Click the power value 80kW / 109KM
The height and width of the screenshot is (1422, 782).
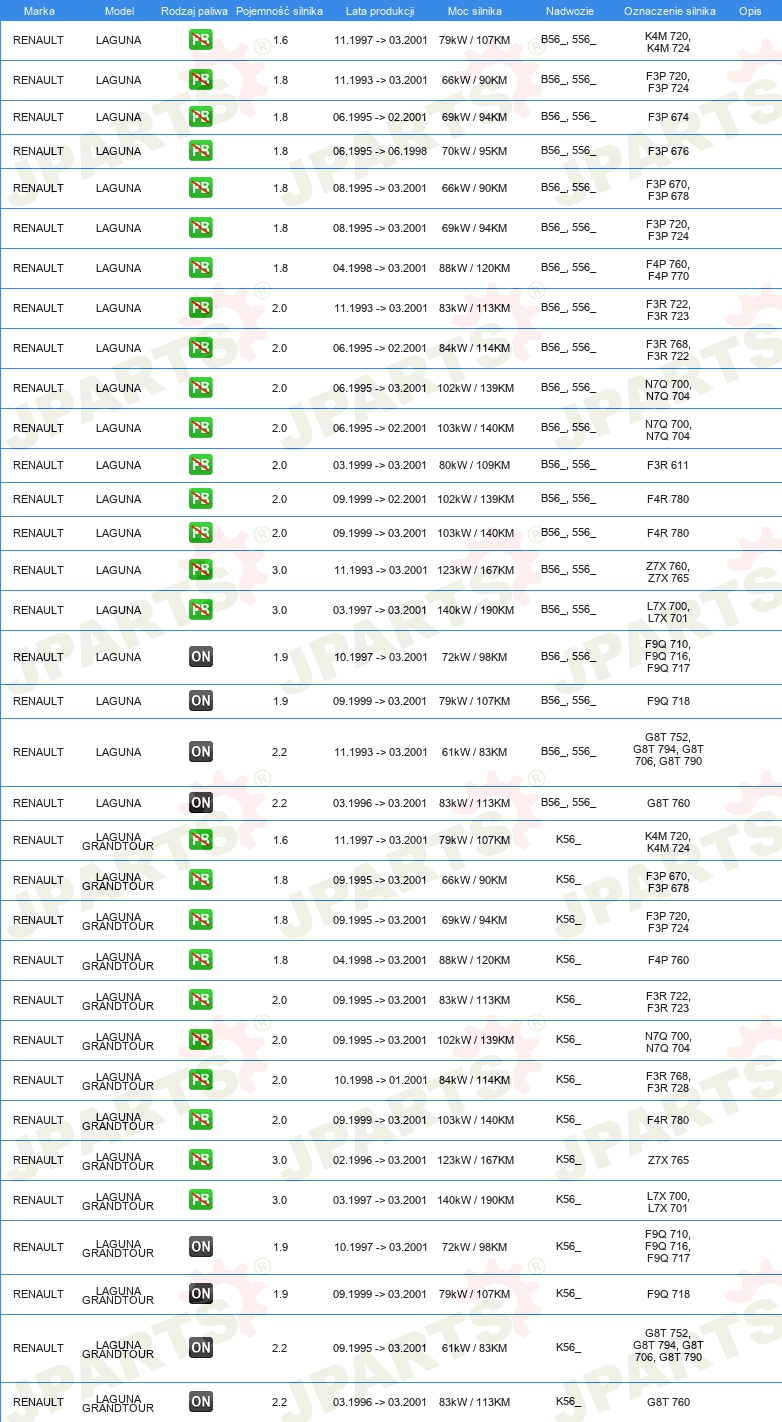(x=475, y=465)
